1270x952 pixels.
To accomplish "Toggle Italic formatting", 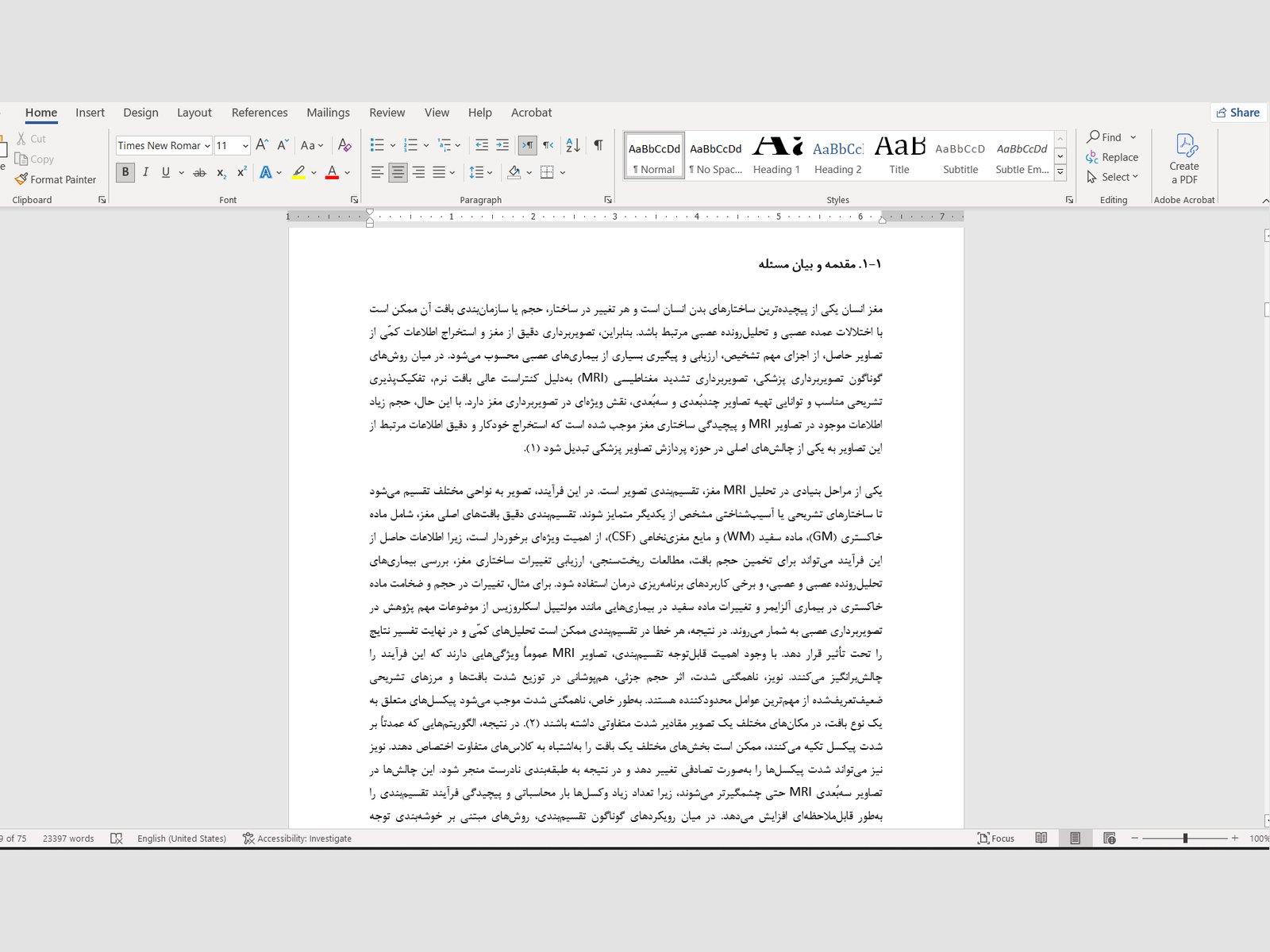I will (x=145, y=172).
